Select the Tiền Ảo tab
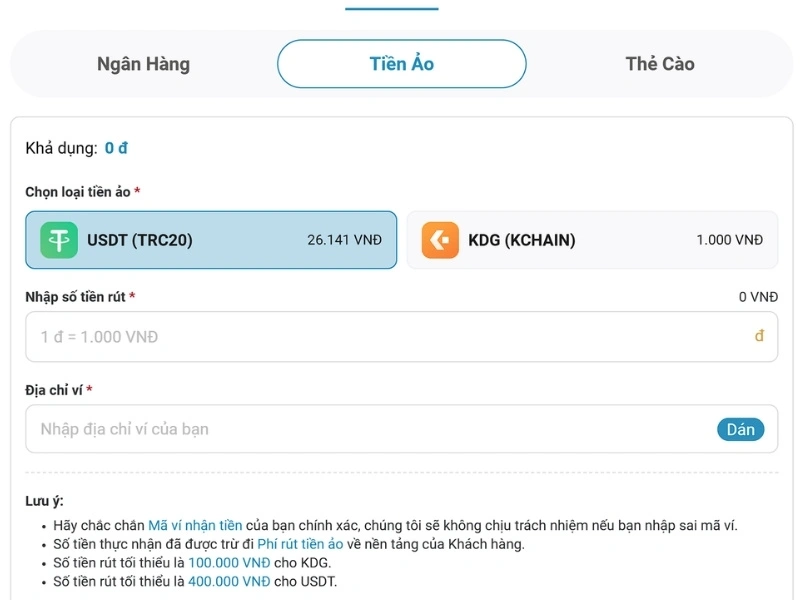The width and height of the screenshot is (800, 600). (x=399, y=63)
